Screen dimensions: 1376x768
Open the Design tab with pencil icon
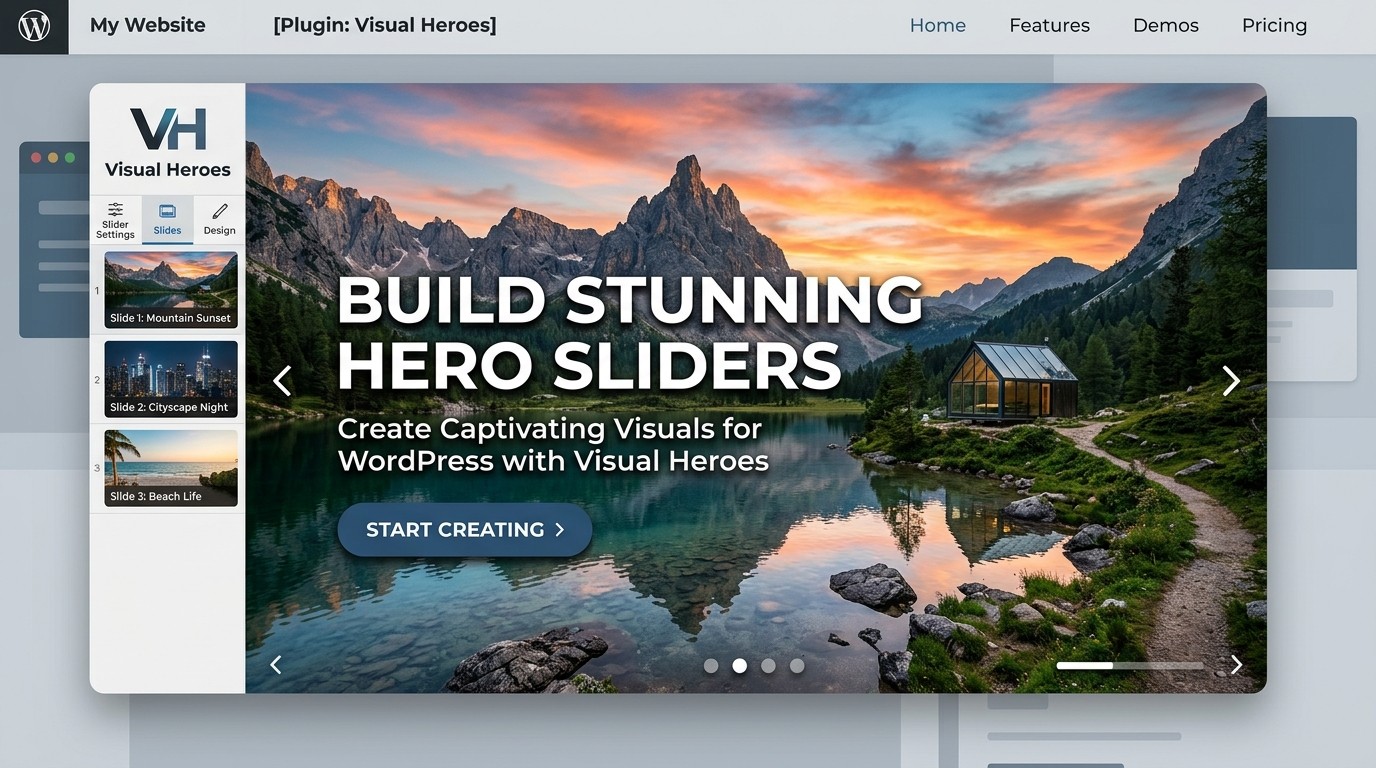point(220,220)
